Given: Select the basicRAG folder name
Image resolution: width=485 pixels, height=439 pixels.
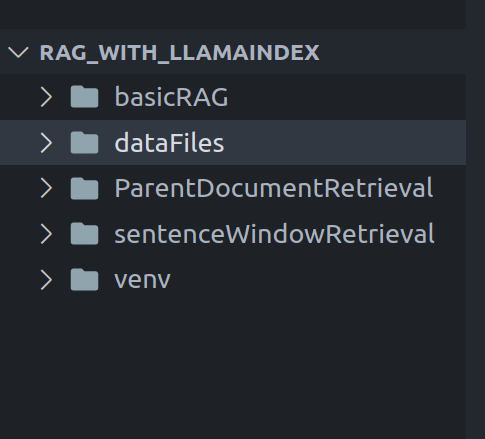Looking at the screenshot, I should (x=171, y=97).
